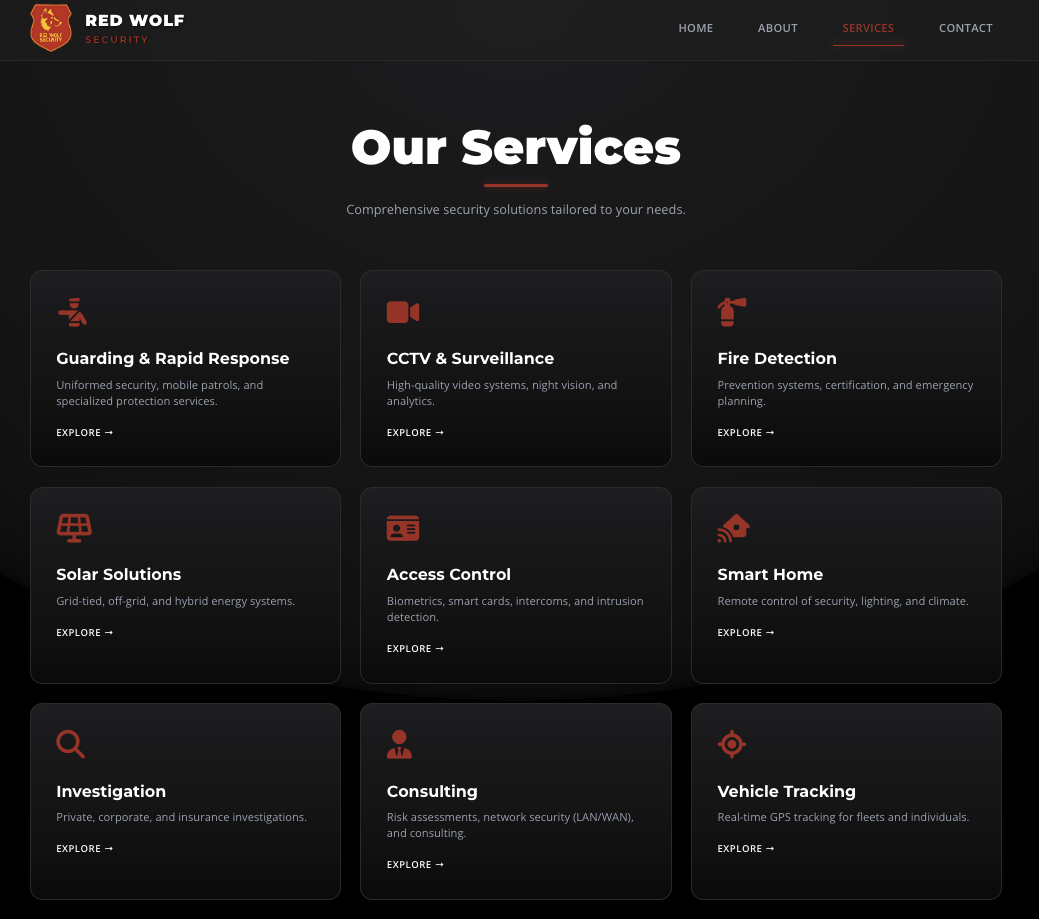This screenshot has width=1039, height=919.
Task: Click the Access Control ID card icon
Action: click(403, 528)
